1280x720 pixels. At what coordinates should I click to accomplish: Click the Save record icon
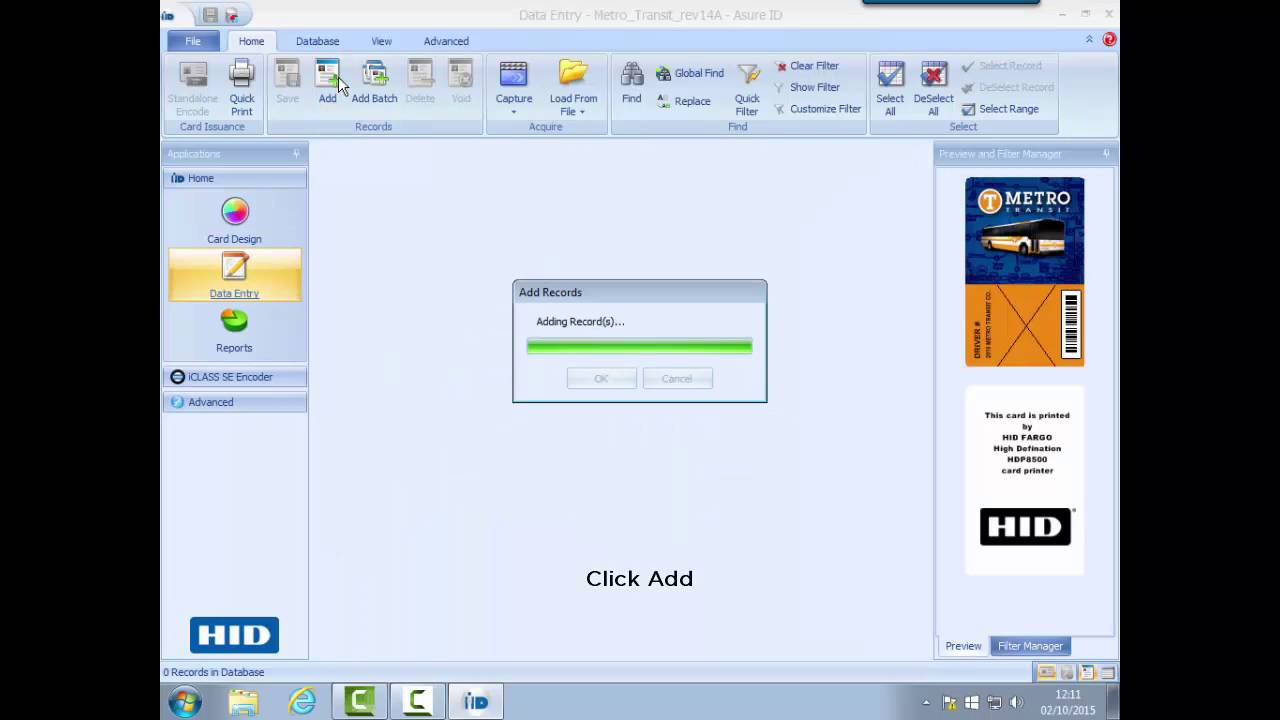[287, 74]
